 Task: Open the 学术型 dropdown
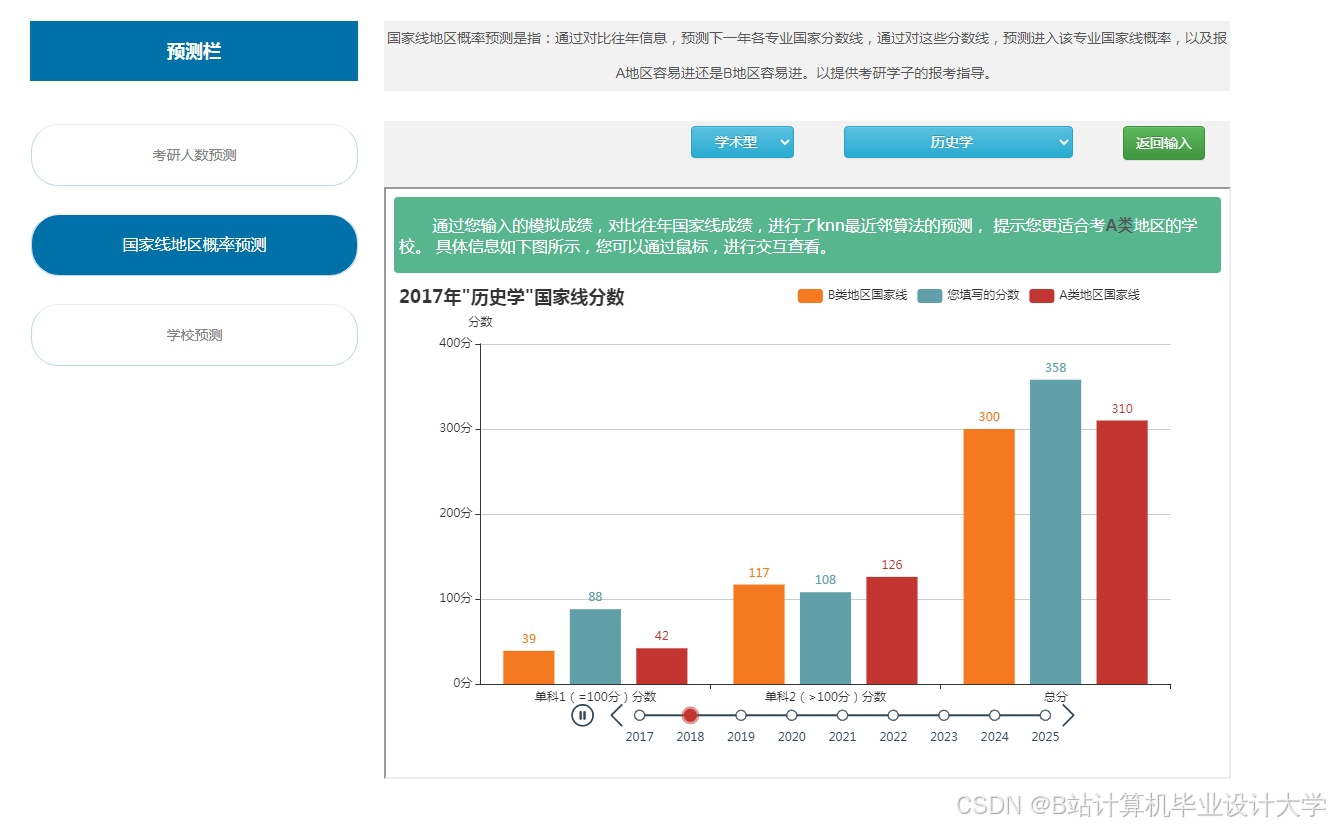click(742, 142)
